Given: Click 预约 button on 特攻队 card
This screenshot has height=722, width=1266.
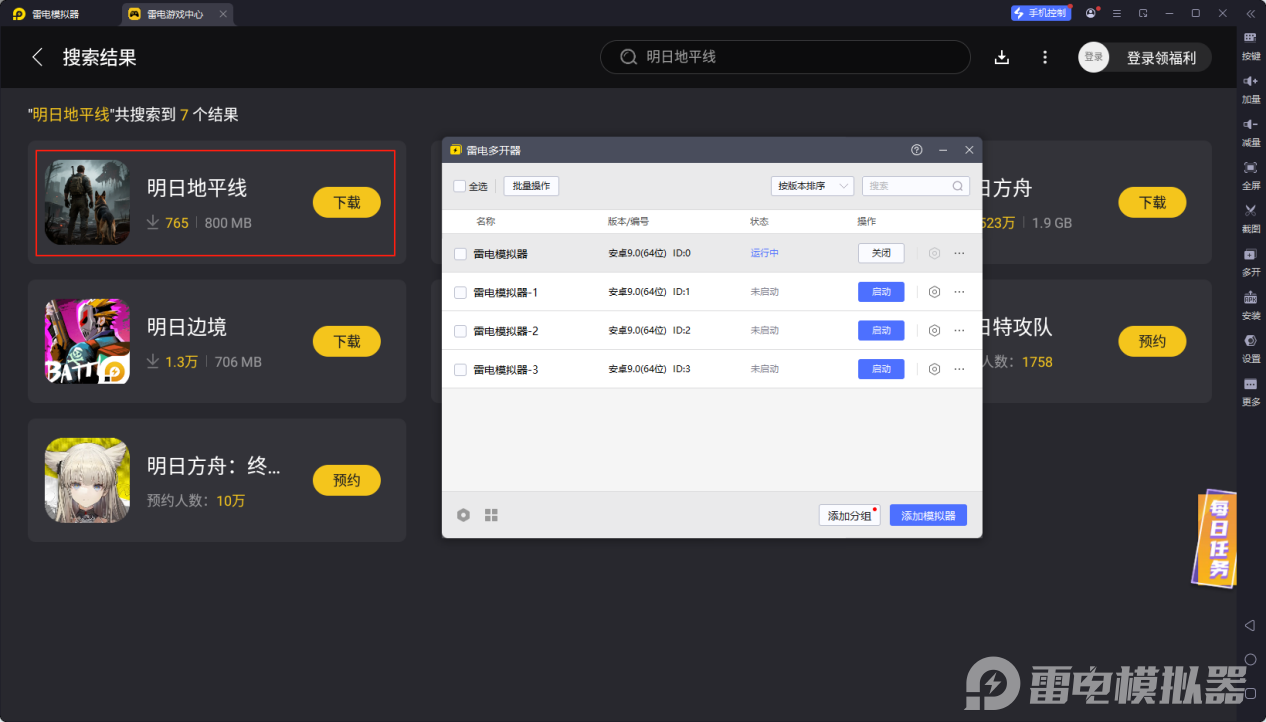Looking at the screenshot, I should coord(1152,341).
